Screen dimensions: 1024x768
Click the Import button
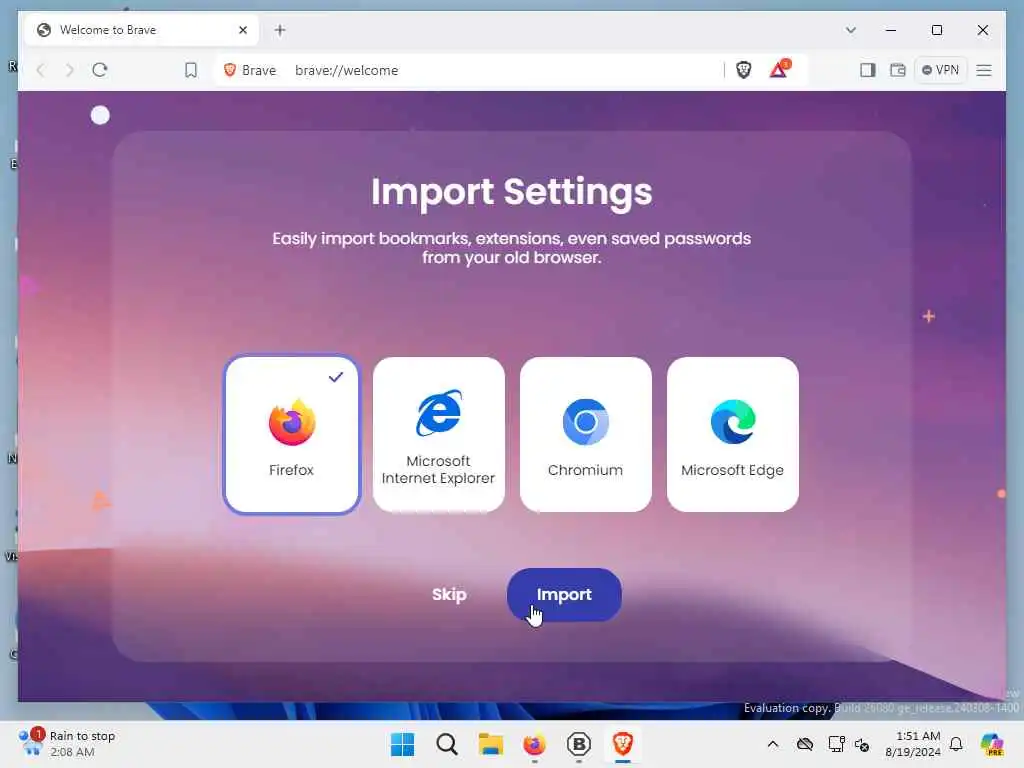click(564, 594)
